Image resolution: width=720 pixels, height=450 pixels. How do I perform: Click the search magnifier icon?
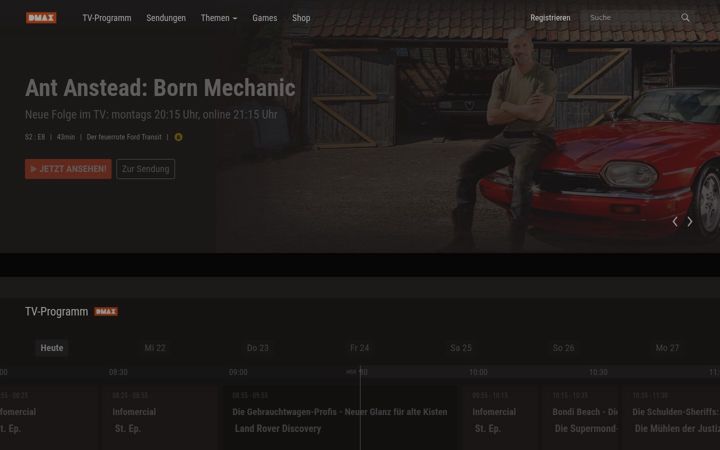(685, 17)
